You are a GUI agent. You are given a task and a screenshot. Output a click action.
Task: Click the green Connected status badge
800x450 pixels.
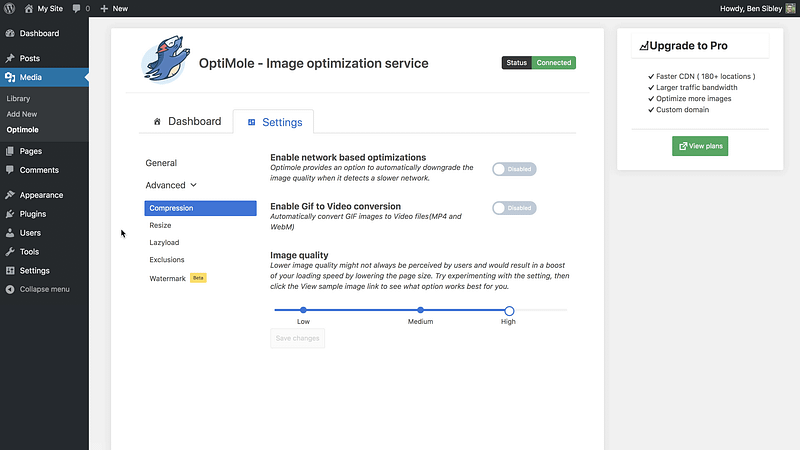pyautogui.click(x=554, y=63)
